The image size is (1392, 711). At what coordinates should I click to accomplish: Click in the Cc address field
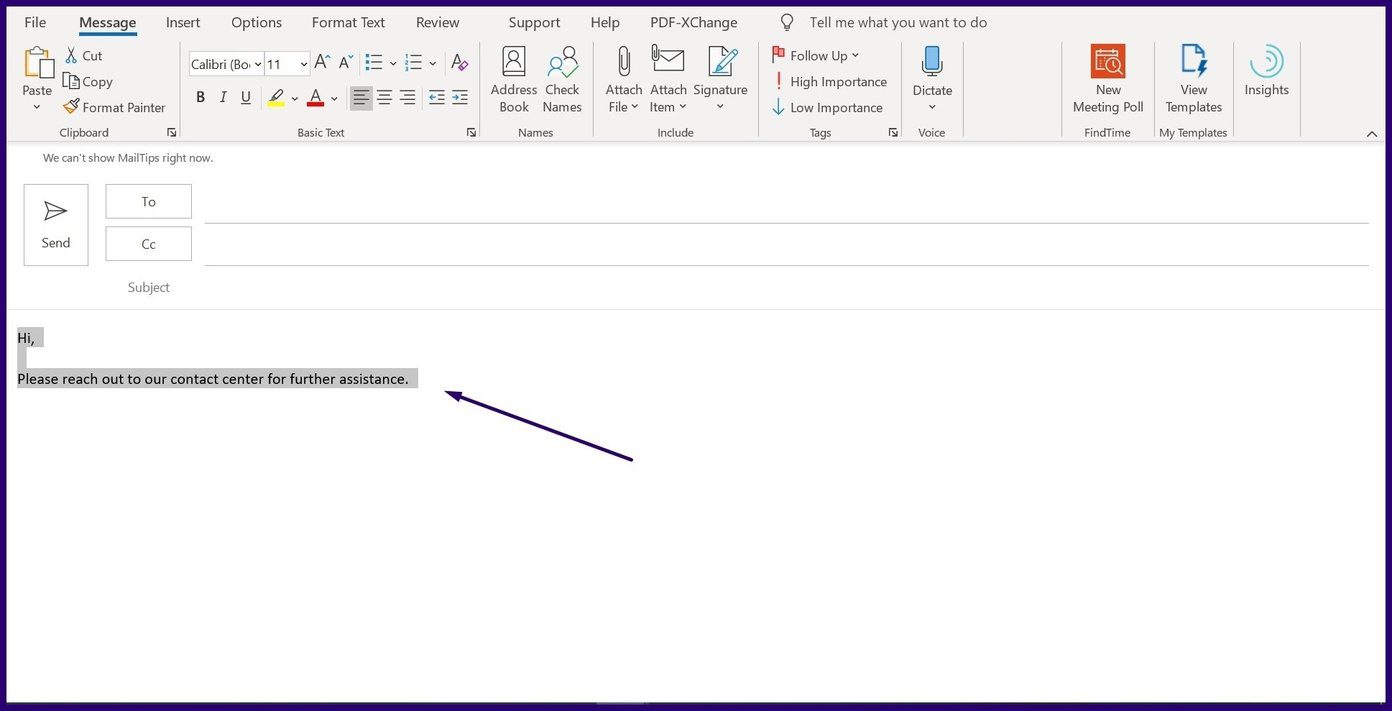787,245
